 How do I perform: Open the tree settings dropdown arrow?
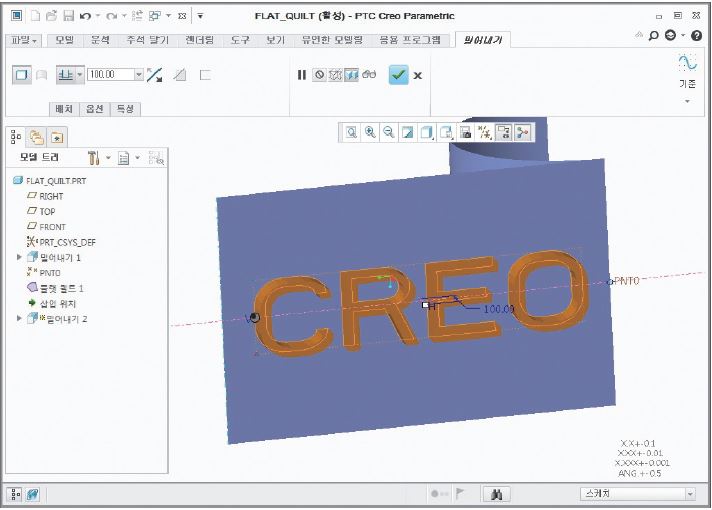click(109, 158)
